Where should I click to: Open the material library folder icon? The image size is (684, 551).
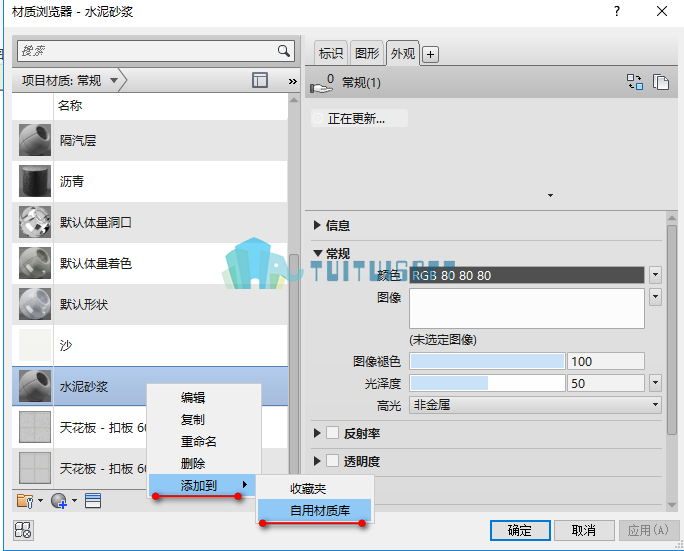[x=25, y=501]
